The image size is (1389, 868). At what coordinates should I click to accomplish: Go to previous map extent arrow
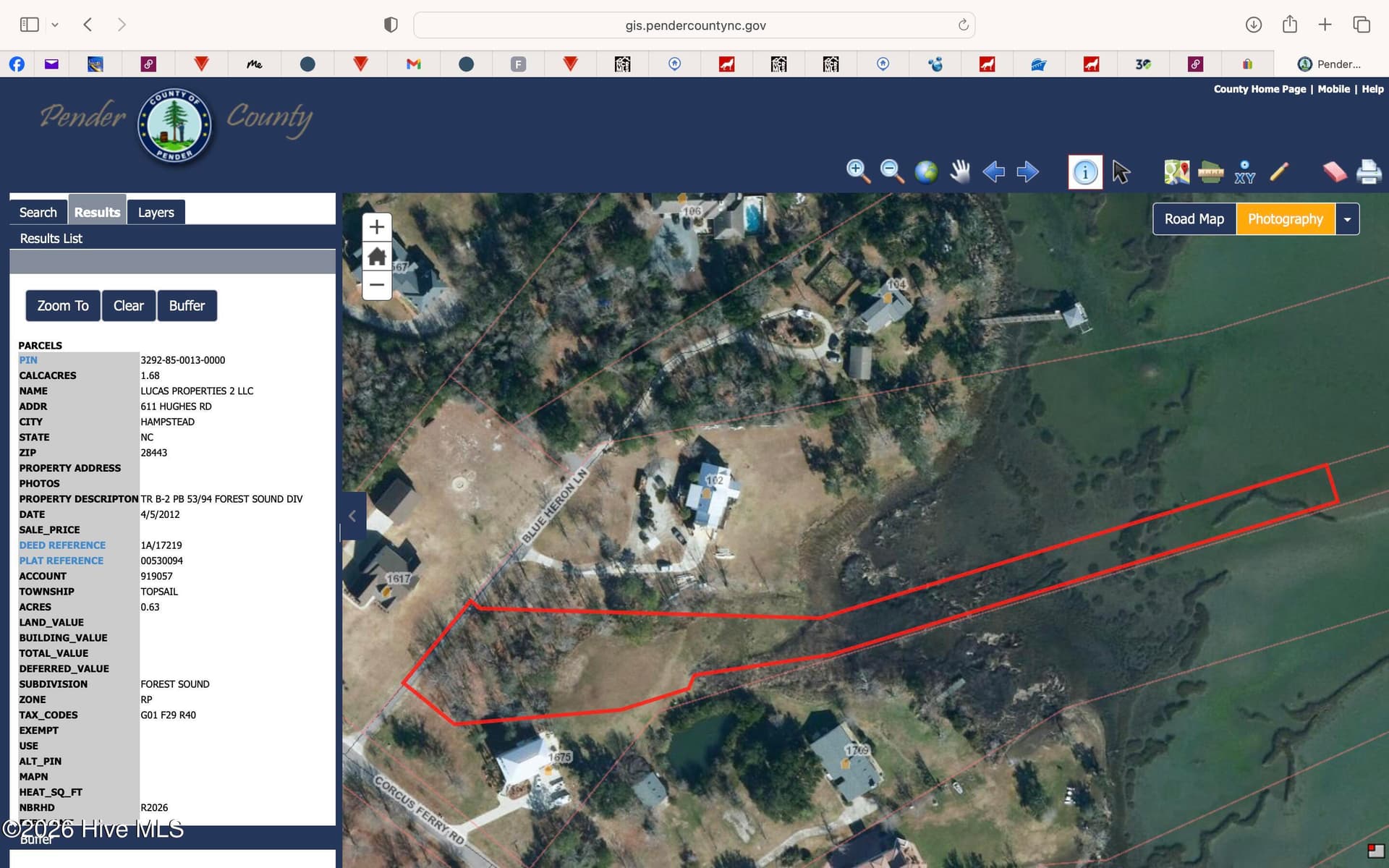[994, 171]
